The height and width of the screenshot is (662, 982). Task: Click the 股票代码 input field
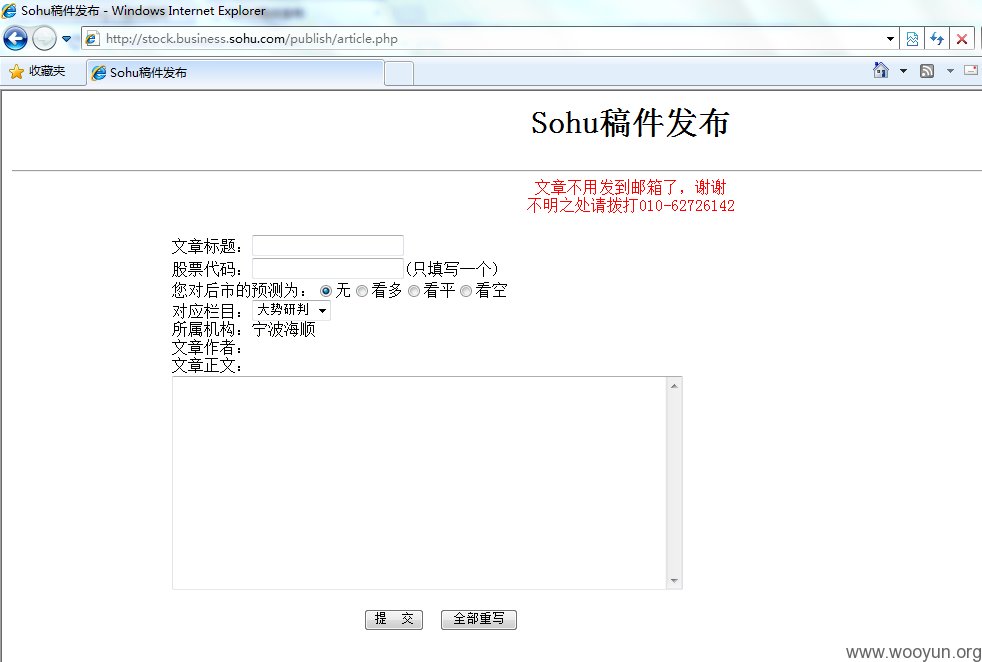(328, 268)
